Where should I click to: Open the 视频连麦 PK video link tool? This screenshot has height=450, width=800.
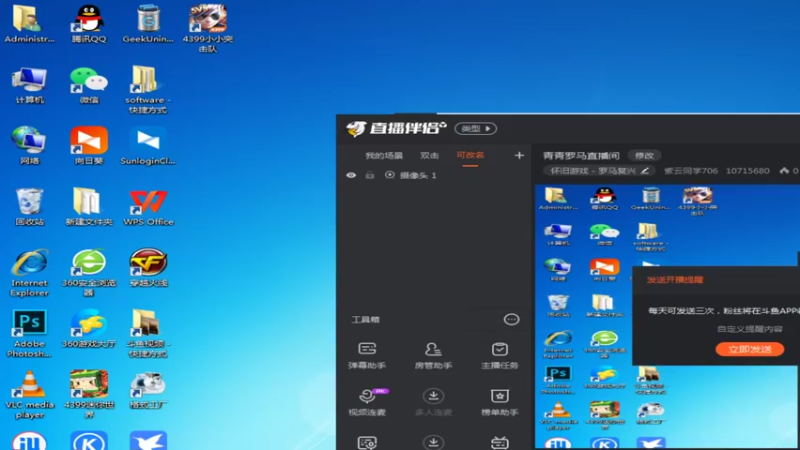coord(367,402)
